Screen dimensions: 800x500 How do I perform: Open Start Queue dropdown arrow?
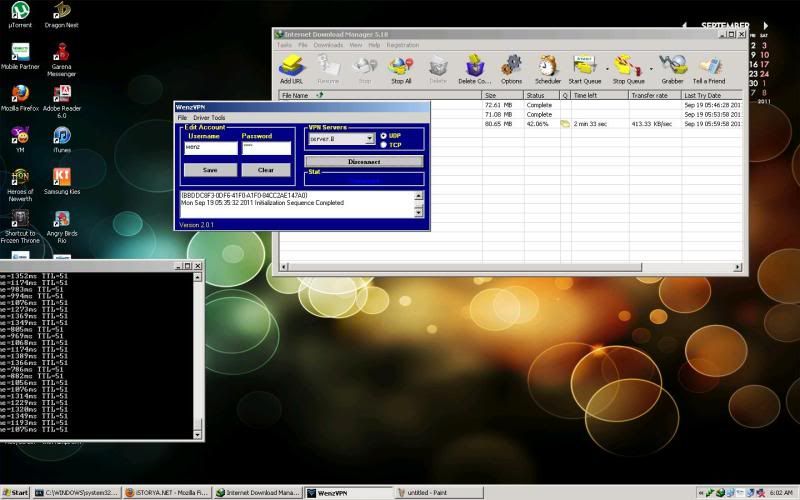(x=605, y=68)
